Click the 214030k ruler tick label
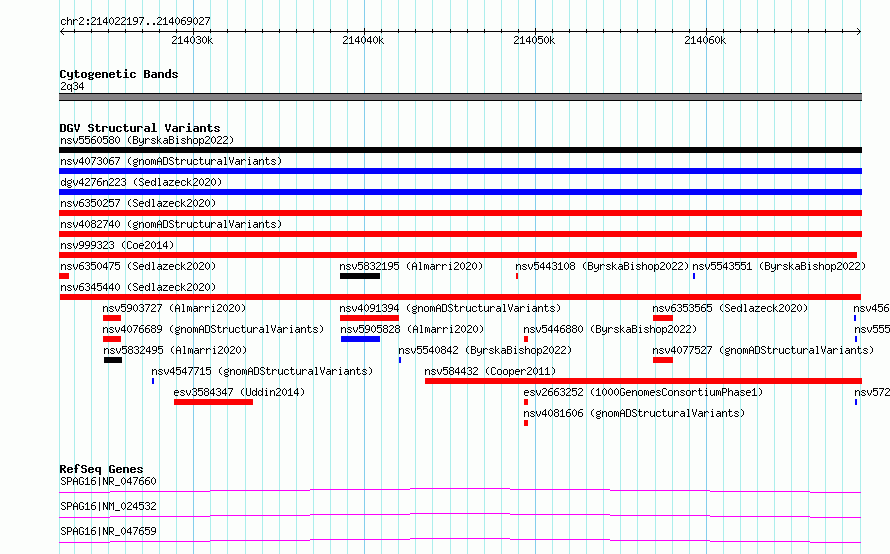The height and width of the screenshot is (554, 890). coord(192,40)
